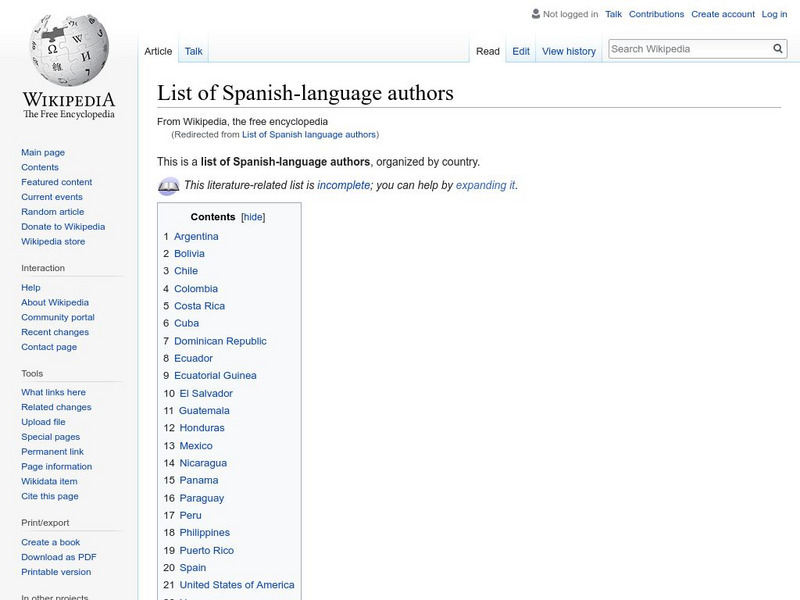Click the search magnifier icon

778,48
